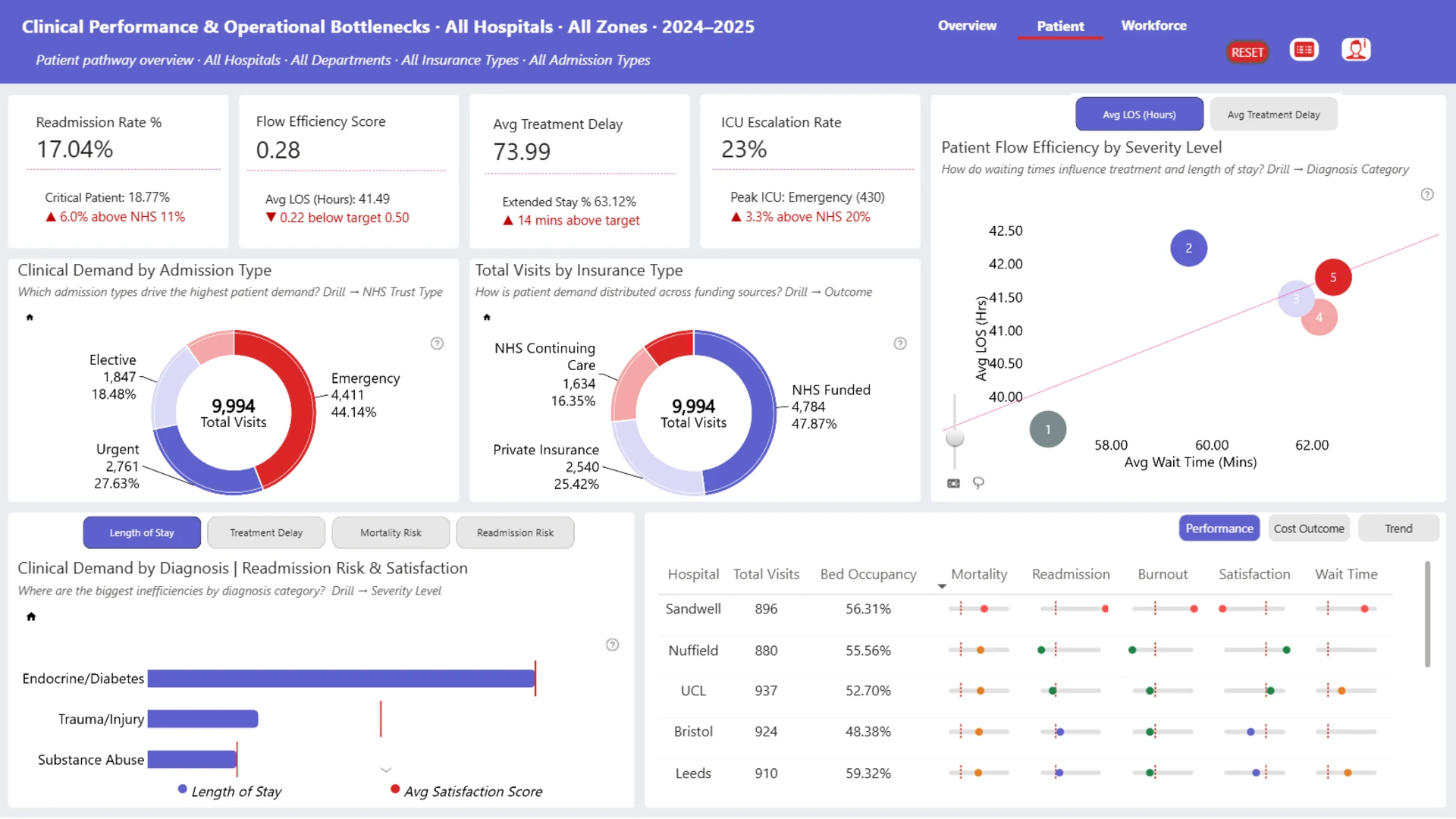Switch diagnosis chart to Mortality Risk
This screenshot has width=1456, height=819.
point(391,532)
